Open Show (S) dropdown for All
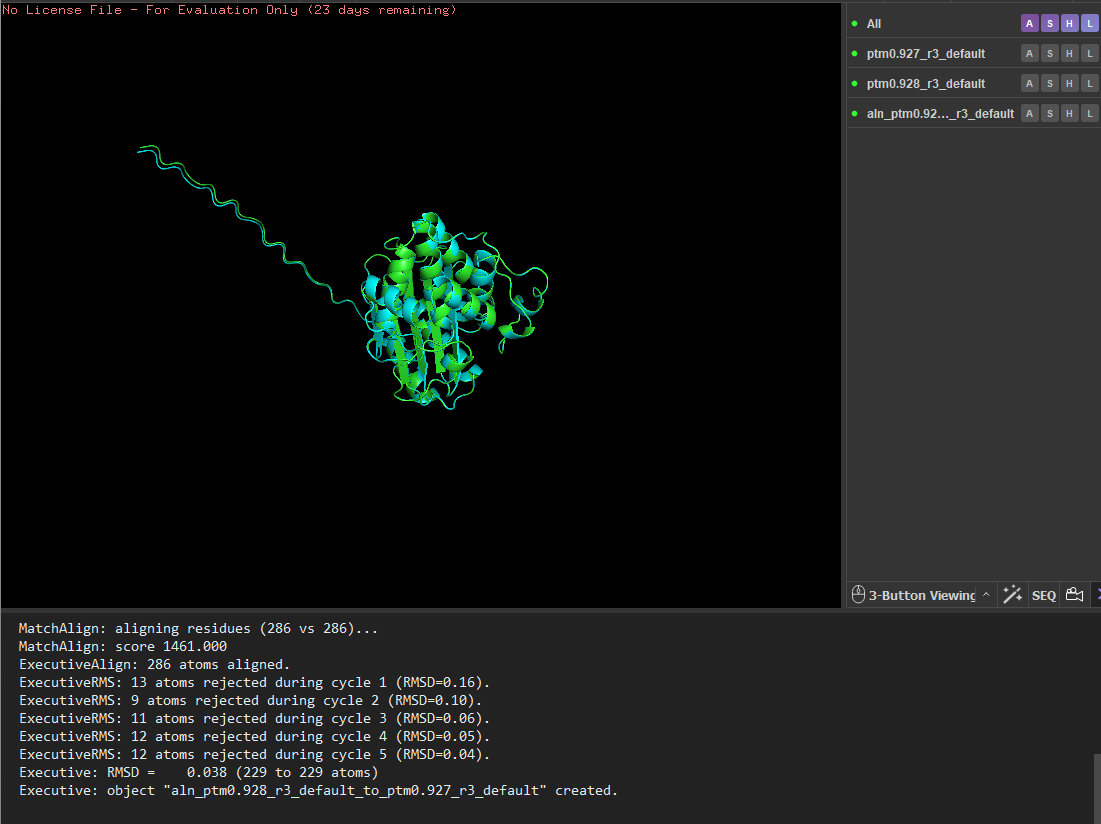The height and width of the screenshot is (824, 1101). 1049,24
